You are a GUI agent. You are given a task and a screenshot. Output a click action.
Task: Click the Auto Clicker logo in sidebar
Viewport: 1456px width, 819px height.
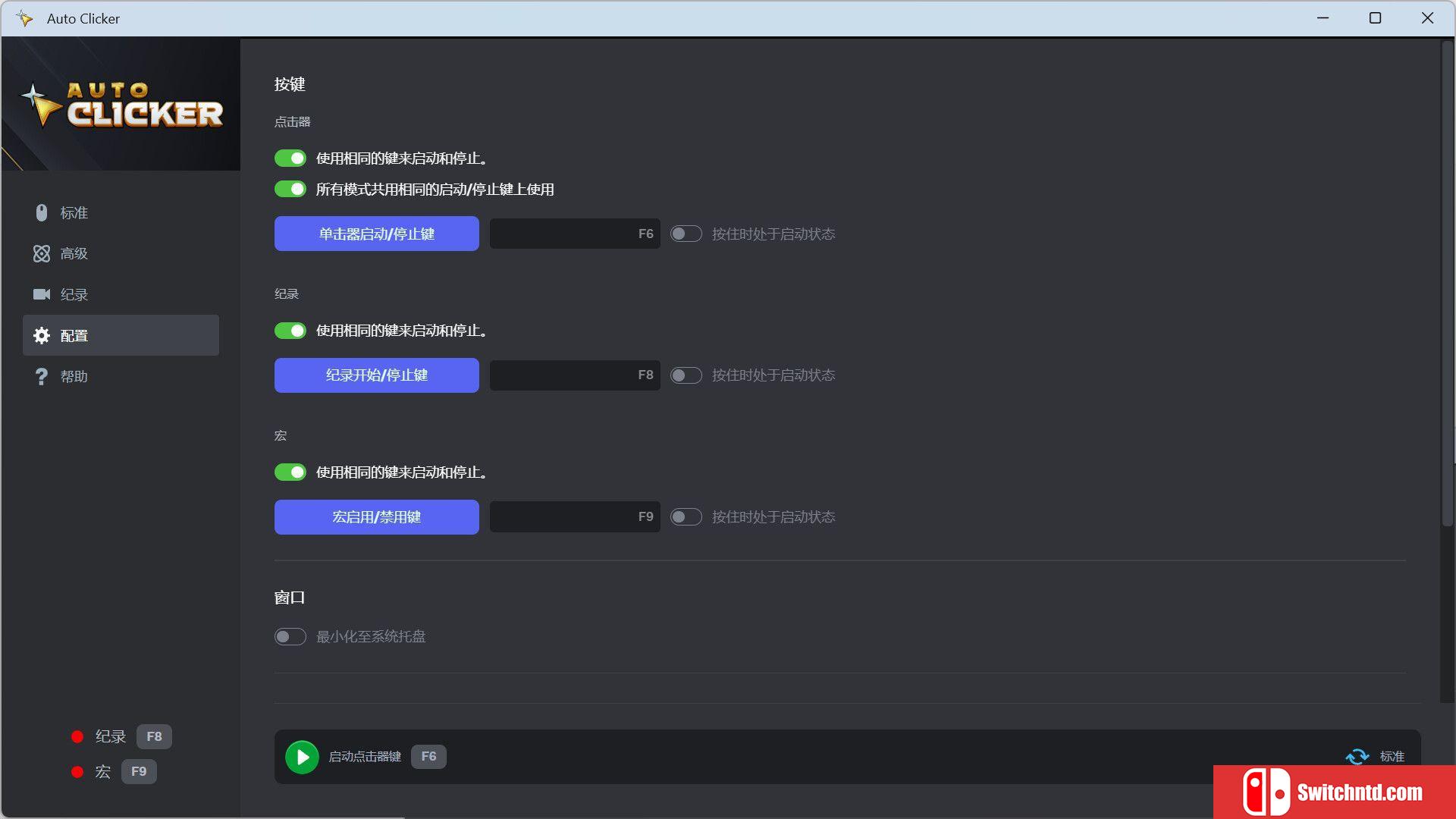point(121,105)
